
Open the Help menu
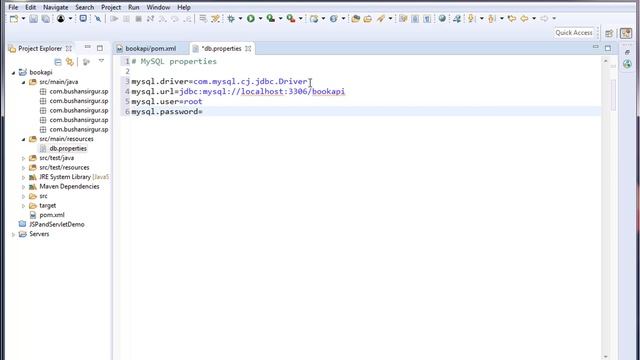tap(184, 7)
